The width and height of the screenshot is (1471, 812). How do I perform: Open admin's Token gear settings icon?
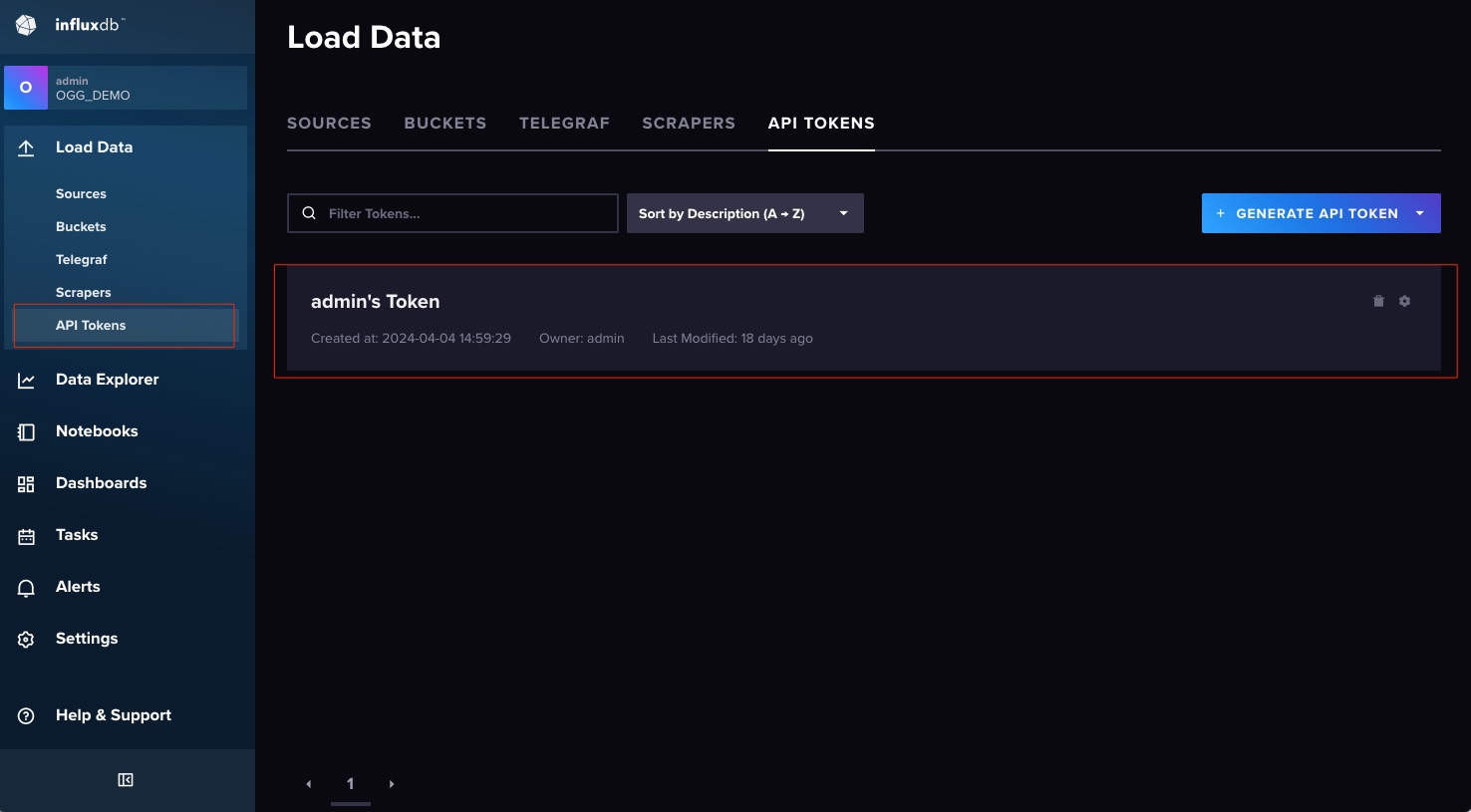click(1404, 301)
